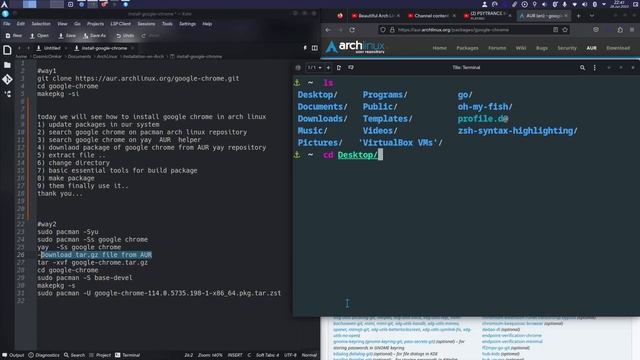This screenshot has height=360, width=640.
Task: Open the Search panel in Kate
Action: [x=74, y=355]
